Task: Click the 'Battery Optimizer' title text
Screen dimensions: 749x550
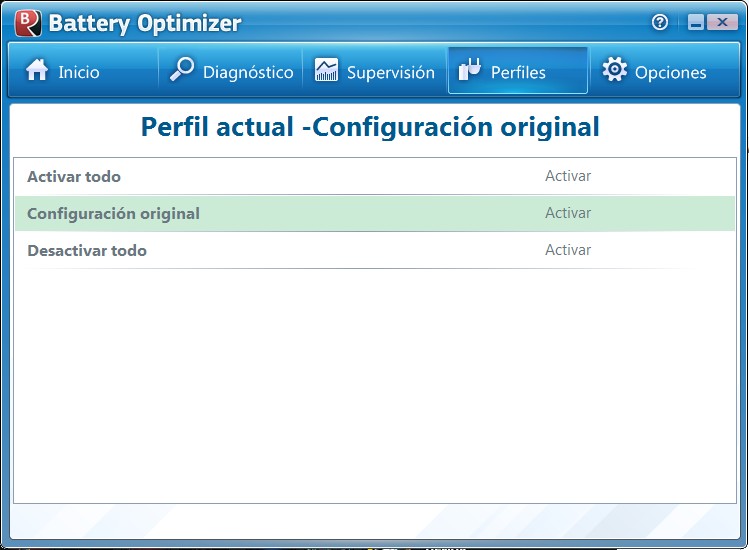Action: 145,23
